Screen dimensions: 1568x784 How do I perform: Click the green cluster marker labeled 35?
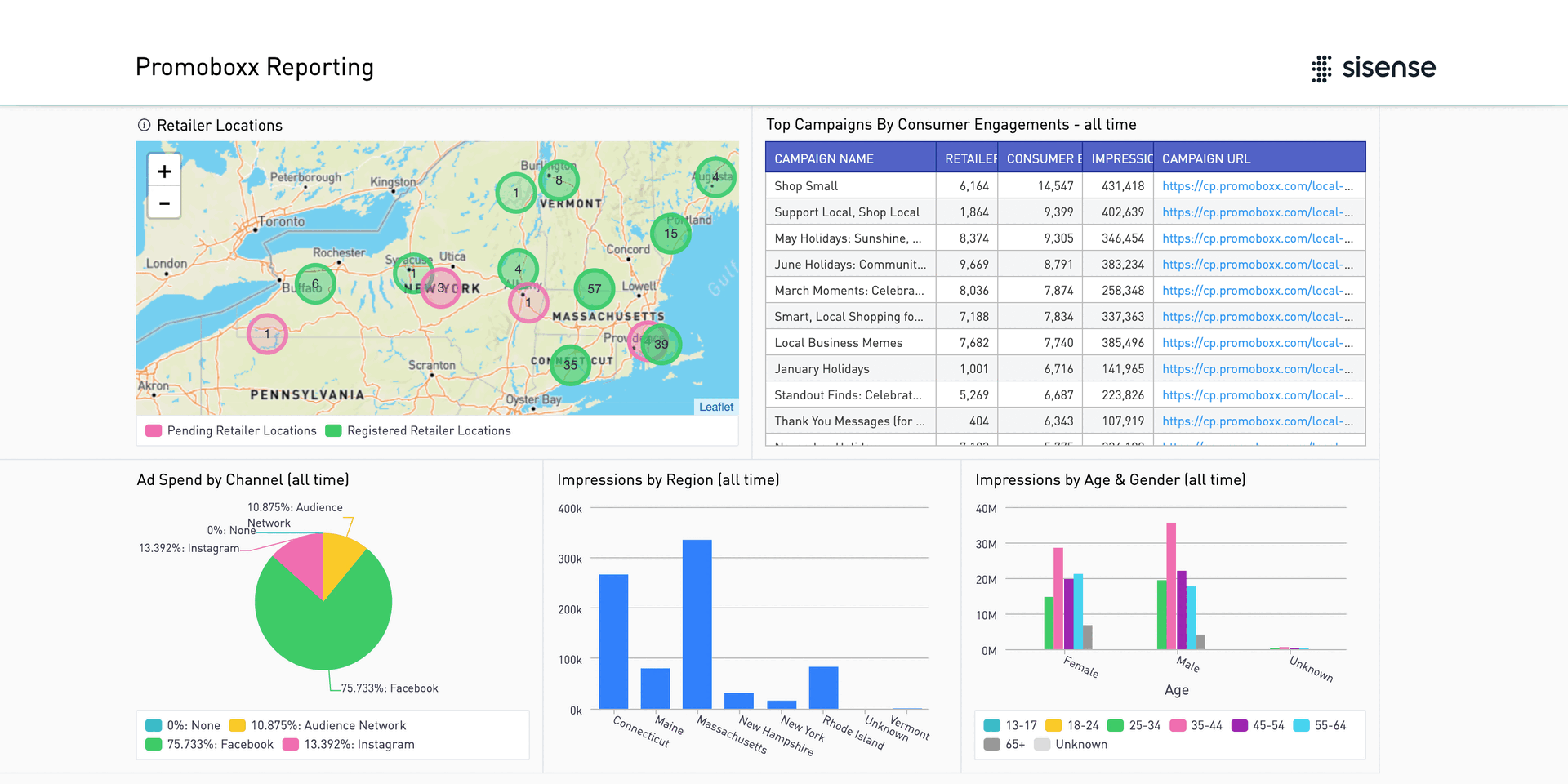pos(570,365)
